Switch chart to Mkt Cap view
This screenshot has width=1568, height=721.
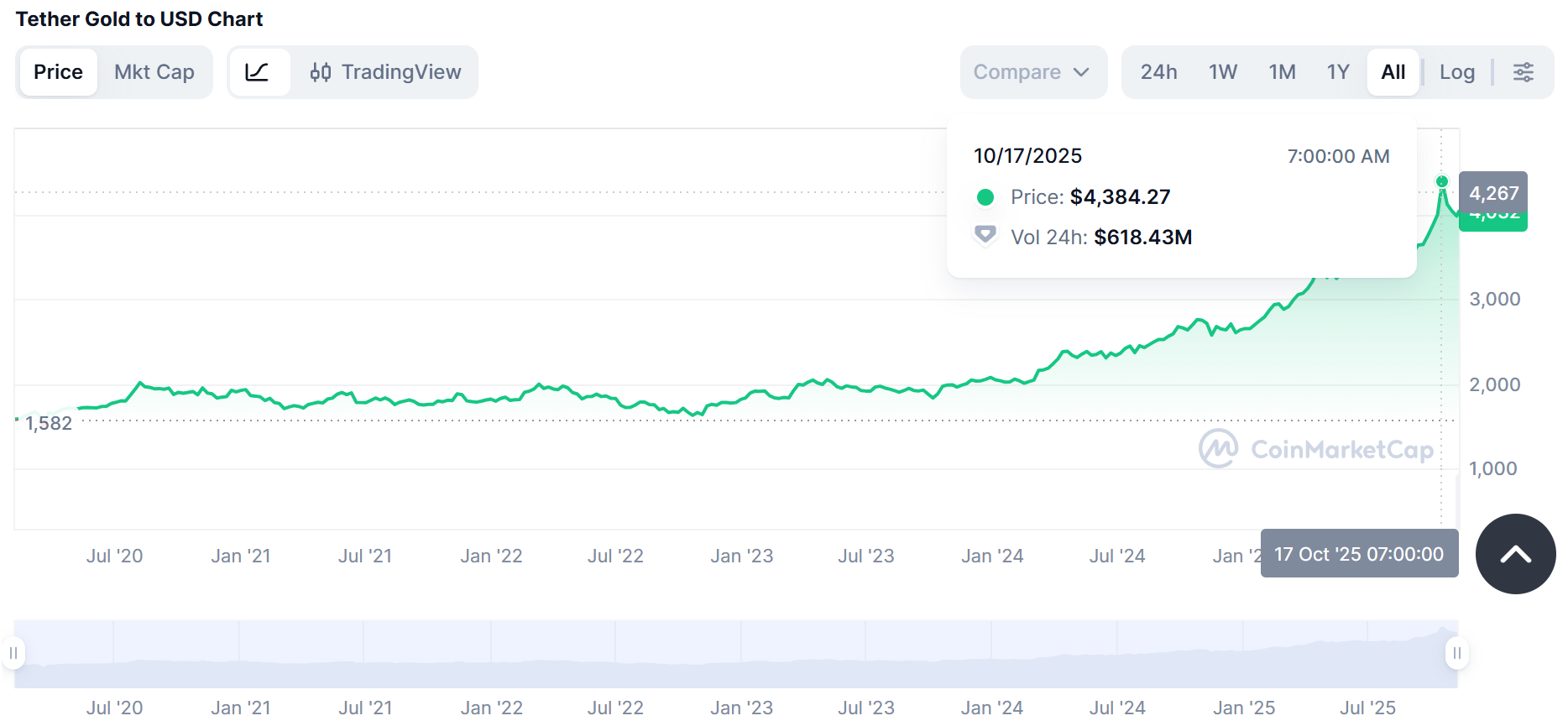pos(154,72)
